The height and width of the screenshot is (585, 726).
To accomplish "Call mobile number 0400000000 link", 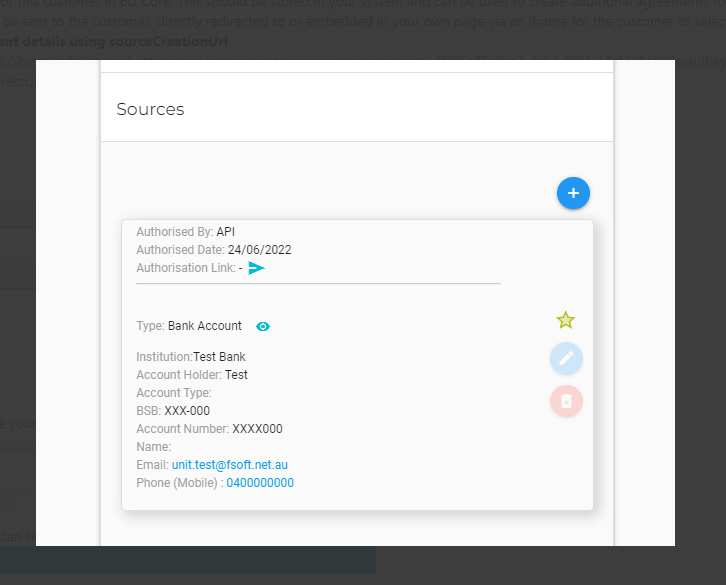I will [x=260, y=483].
